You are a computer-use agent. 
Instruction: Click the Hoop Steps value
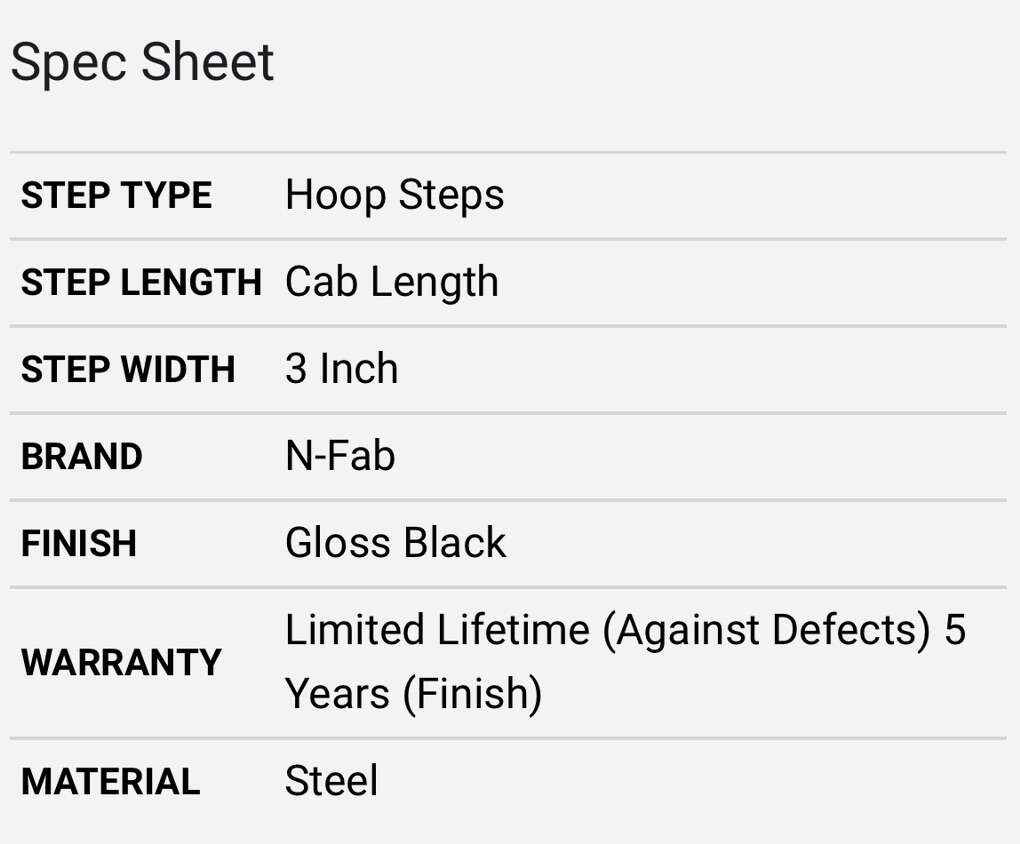(x=394, y=195)
